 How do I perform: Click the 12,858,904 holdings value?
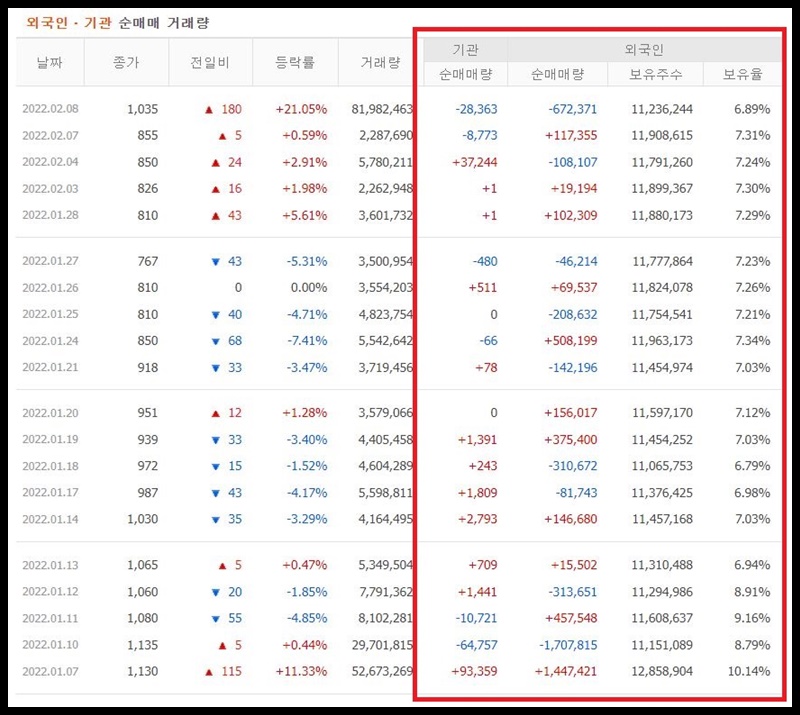pos(662,671)
